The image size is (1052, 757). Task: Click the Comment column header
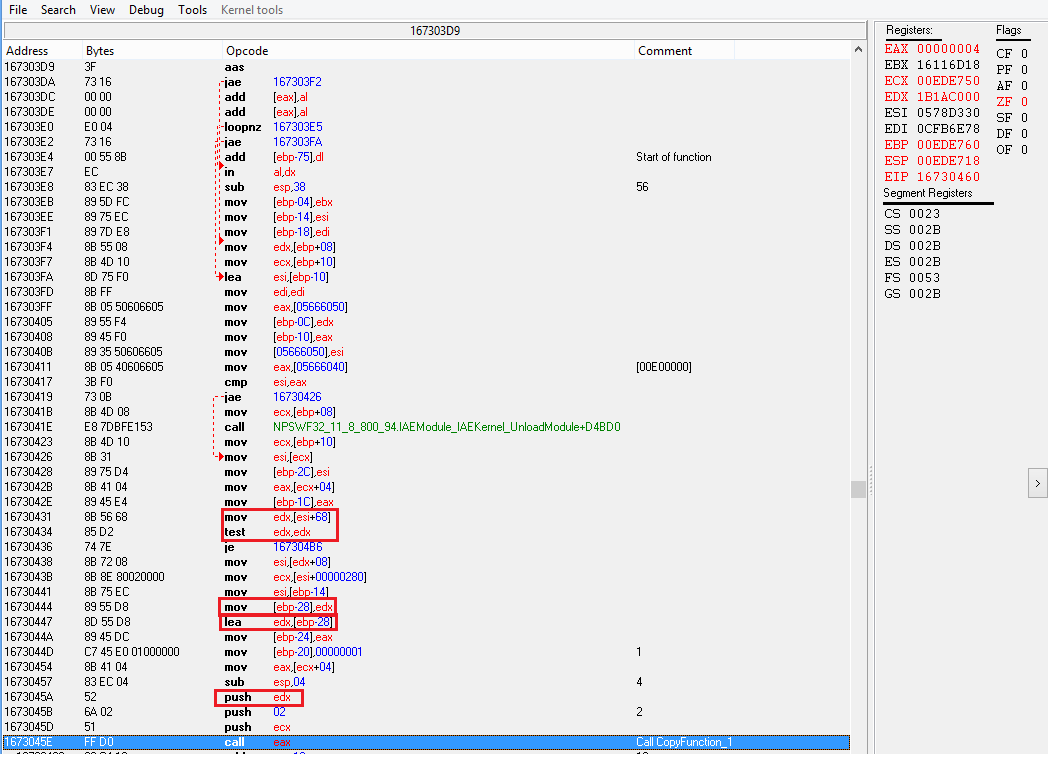(x=665, y=51)
